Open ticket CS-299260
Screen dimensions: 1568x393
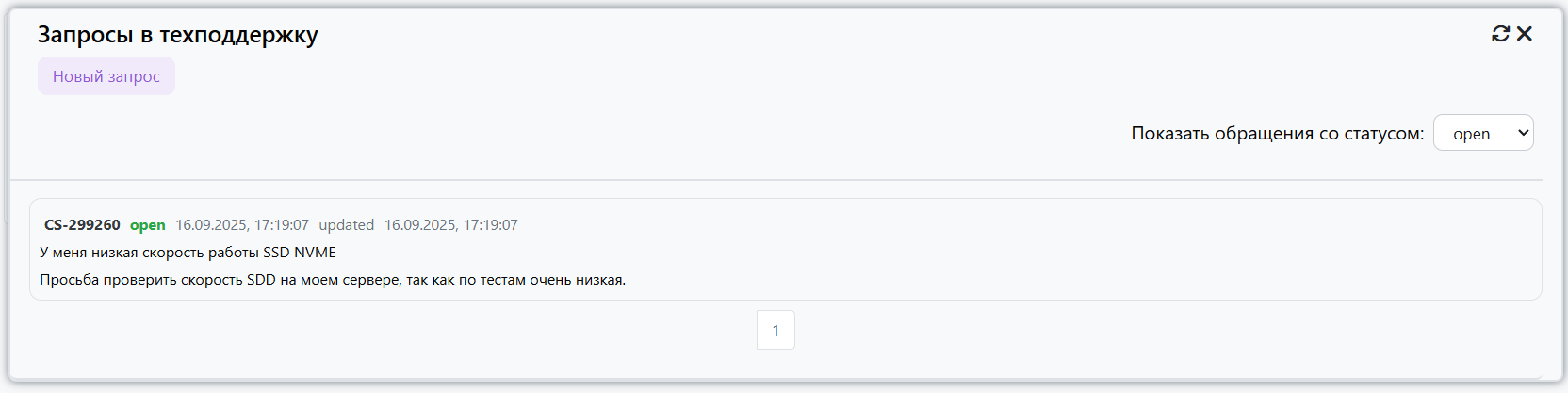pos(82,225)
